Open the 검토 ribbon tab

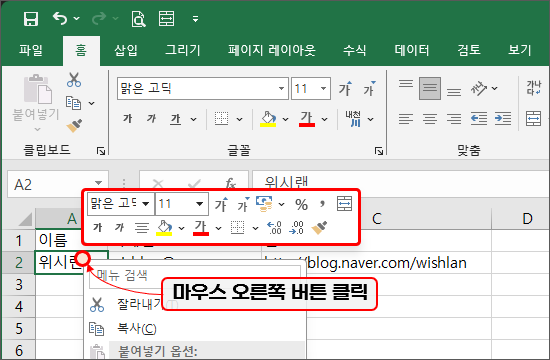[469, 50]
